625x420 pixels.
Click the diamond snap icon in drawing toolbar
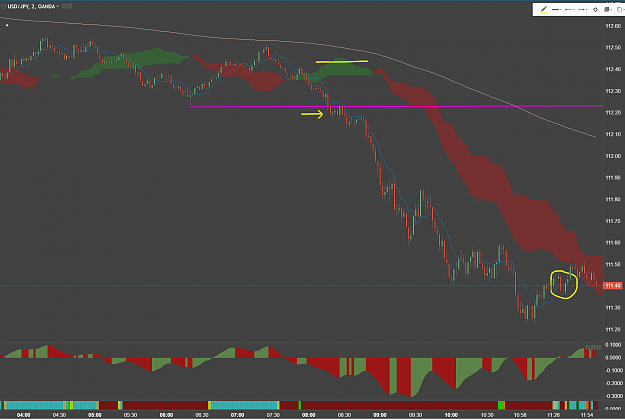click(596, 10)
